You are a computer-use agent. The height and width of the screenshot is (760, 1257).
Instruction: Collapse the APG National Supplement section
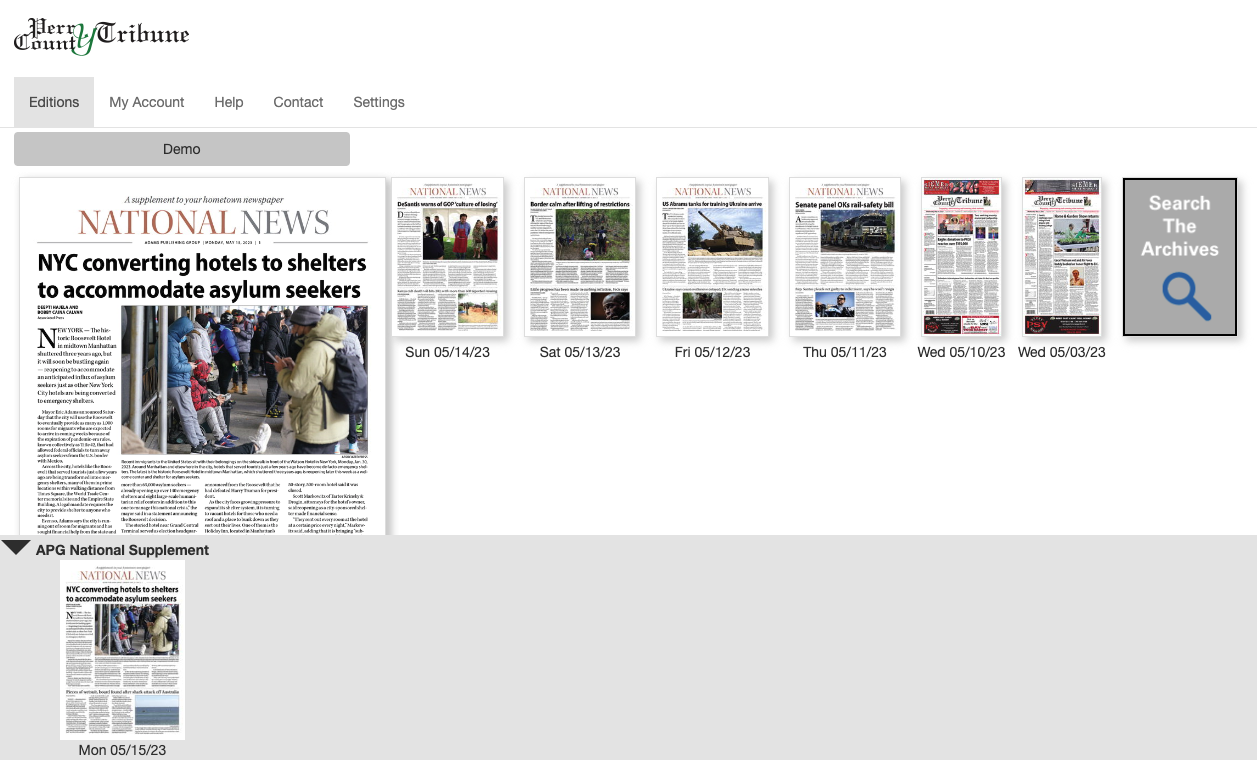(15, 548)
